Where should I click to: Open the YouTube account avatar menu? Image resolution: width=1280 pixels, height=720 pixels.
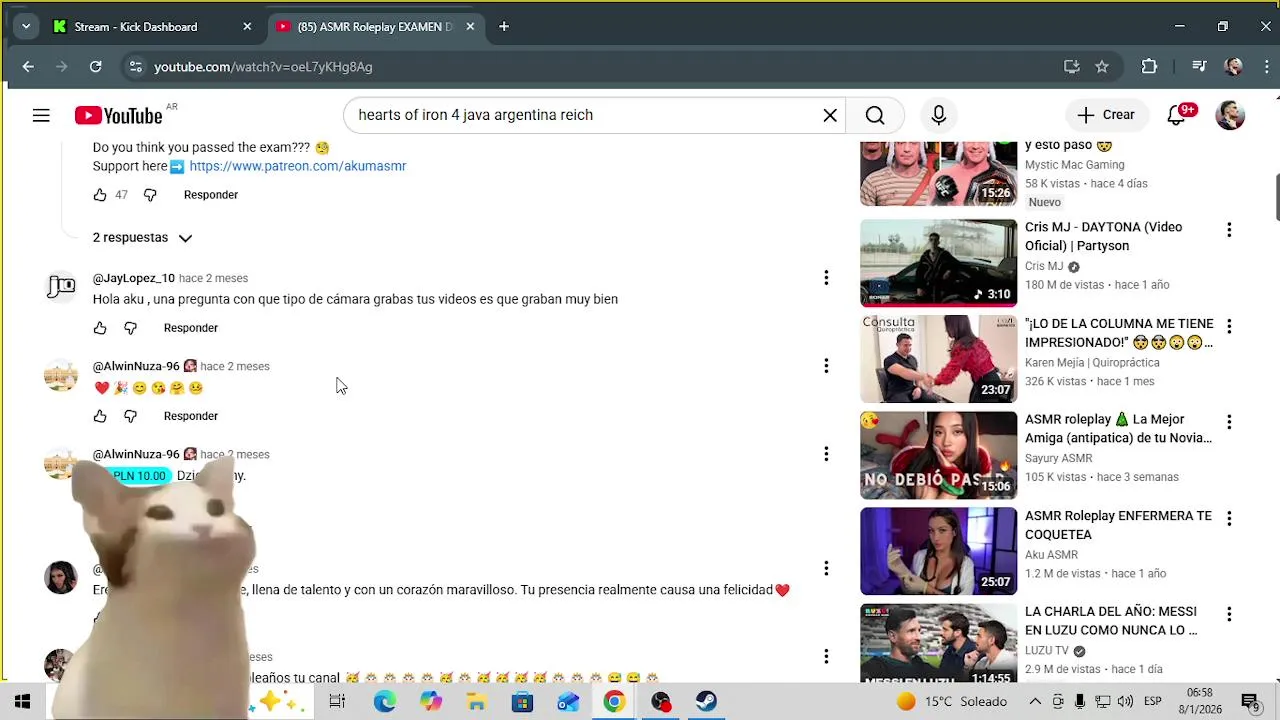(x=1230, y=115)
